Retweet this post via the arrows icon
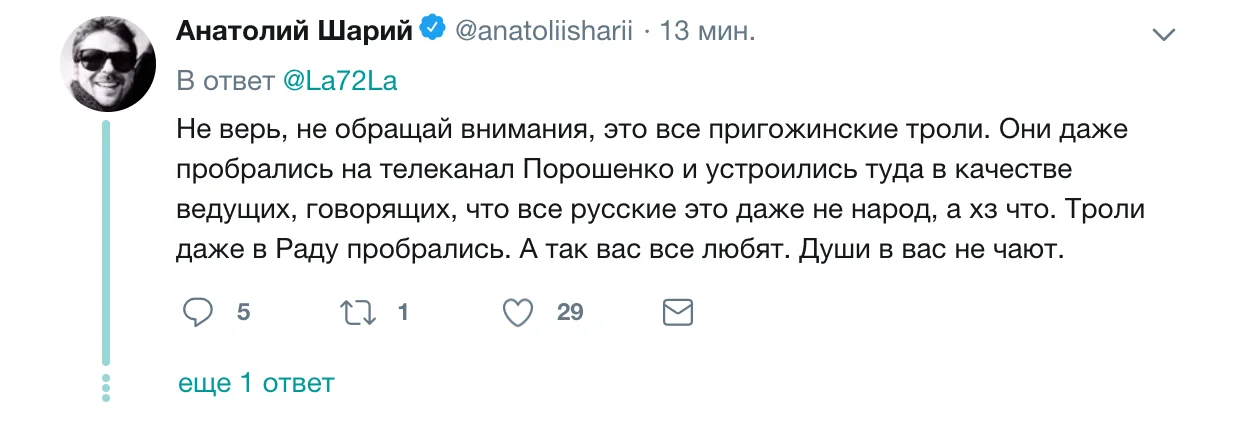Image resolution: width=1248 pixels, height=426 pixels. coord(358,313)
